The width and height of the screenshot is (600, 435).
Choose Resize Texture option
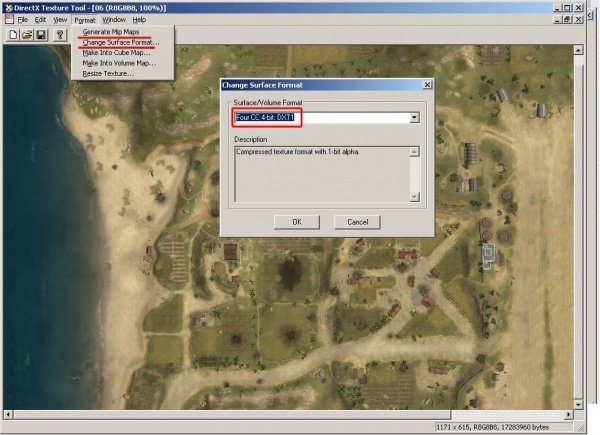click(x=108, y=73)
